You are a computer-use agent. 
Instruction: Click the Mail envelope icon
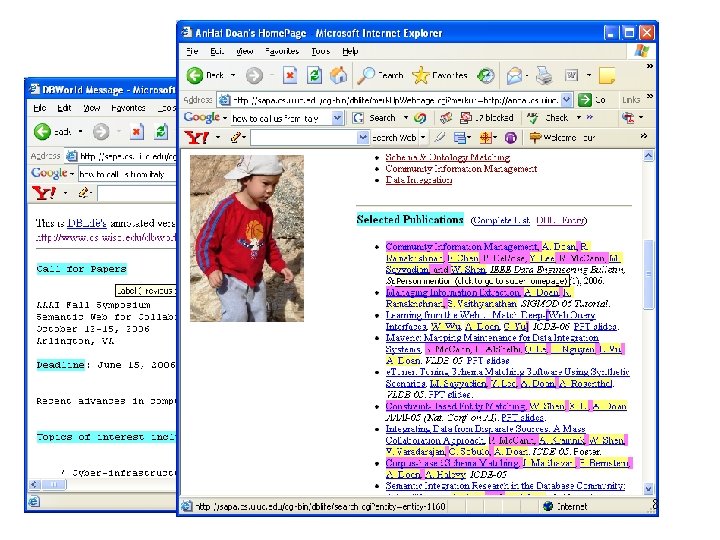coord(514,75)
